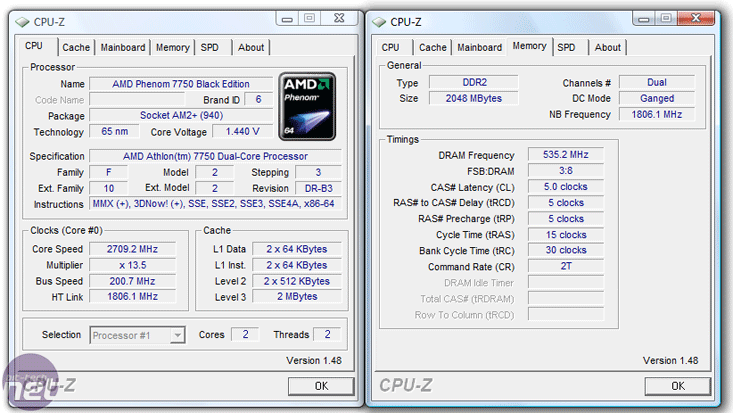Close the left CPU-Z window
733x413 pixels.
(339, 19)
